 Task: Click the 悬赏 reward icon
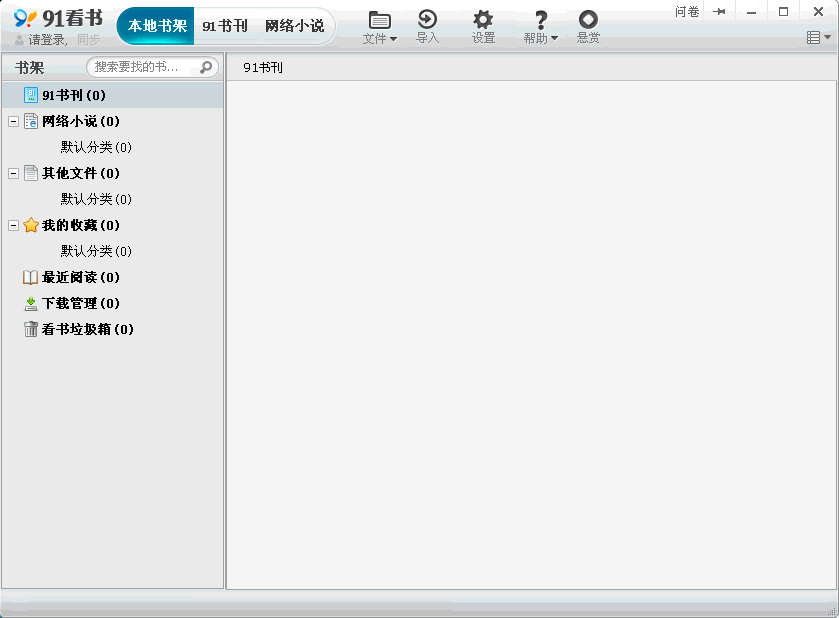pos(588,19)
